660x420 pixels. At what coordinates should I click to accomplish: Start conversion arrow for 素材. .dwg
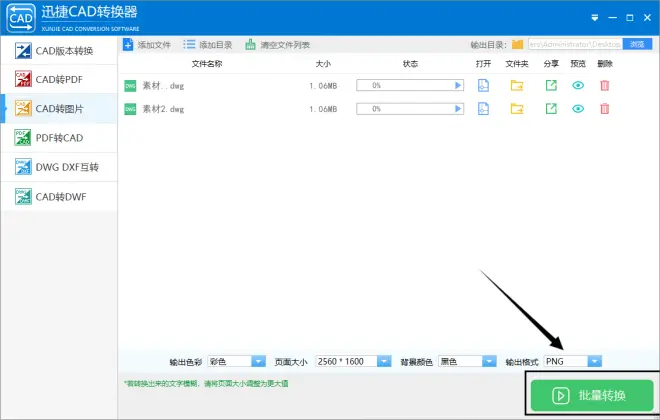point(458,85)
